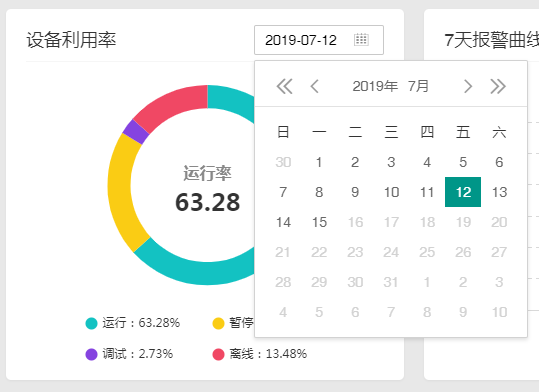The height and width of the screenshot is (392, 539).
Task: Click the 日 weekday header
Action: point(283,132)
